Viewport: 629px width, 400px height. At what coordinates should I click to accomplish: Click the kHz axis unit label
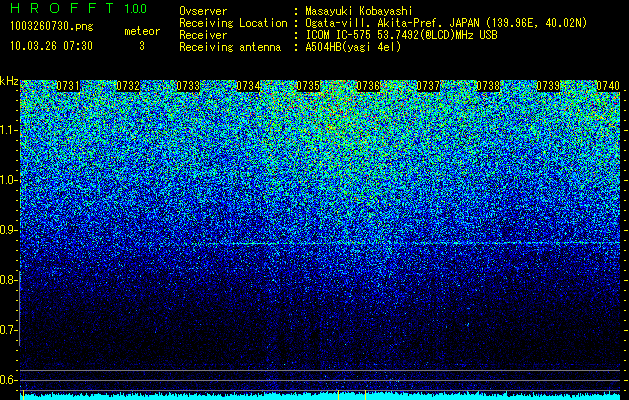(x=9, y=81)
